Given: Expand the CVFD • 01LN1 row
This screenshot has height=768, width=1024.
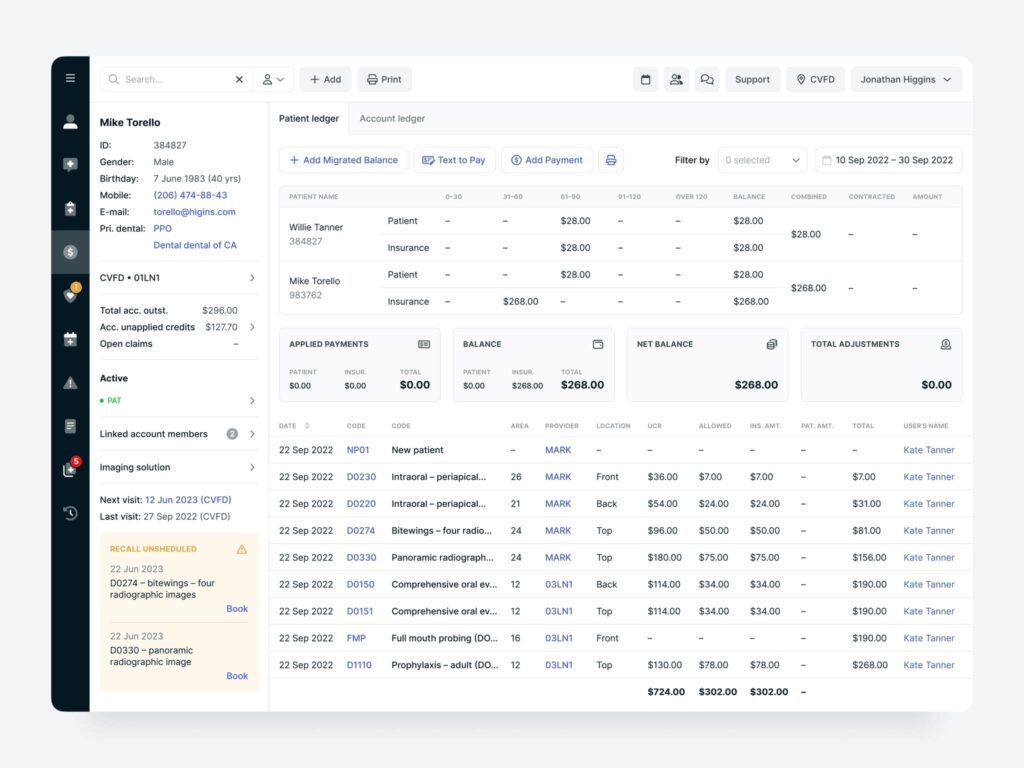Looking at the screenshot, I should tap(251, 278).
